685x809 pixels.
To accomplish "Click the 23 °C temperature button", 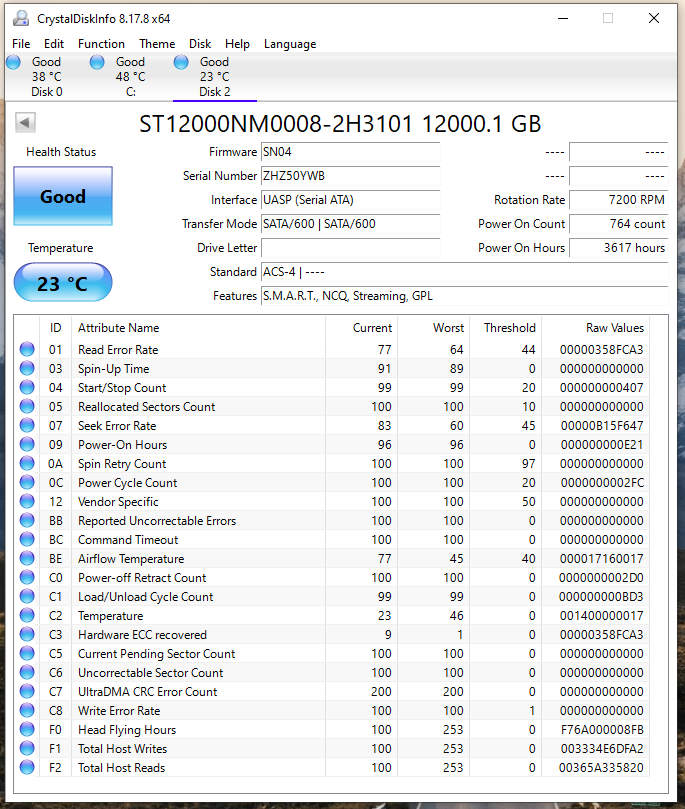I will (x=63, y=284).
